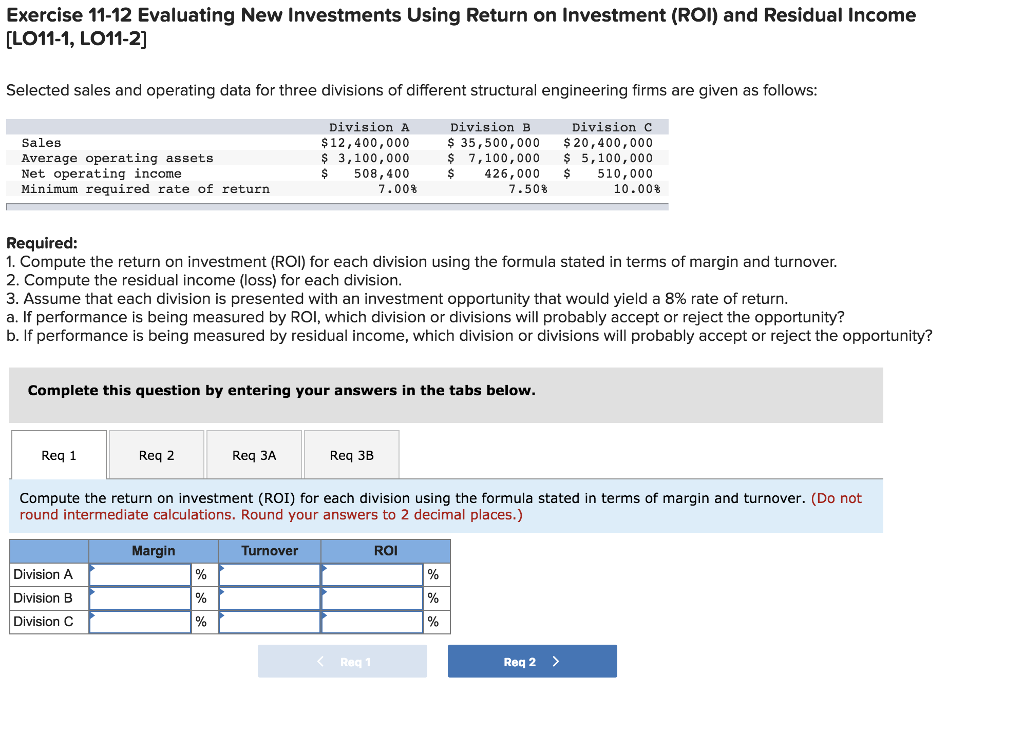Click Division B's Turnover input field

(x=268, y=598)
